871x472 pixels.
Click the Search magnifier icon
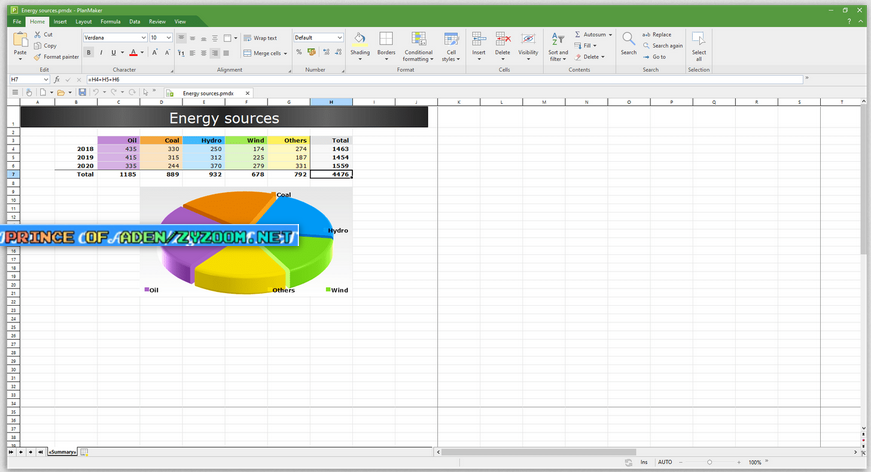point(628,39)
